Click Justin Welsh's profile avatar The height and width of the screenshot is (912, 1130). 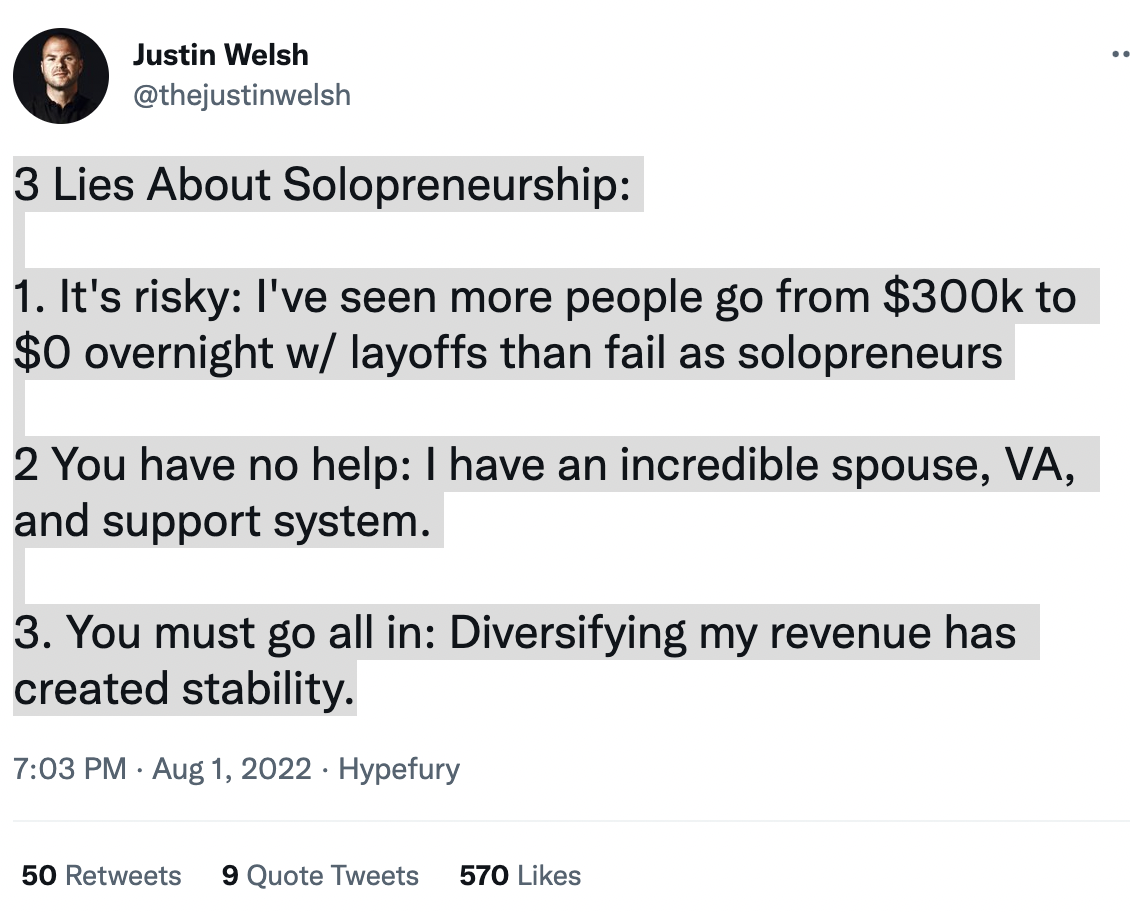click(61, 76)
